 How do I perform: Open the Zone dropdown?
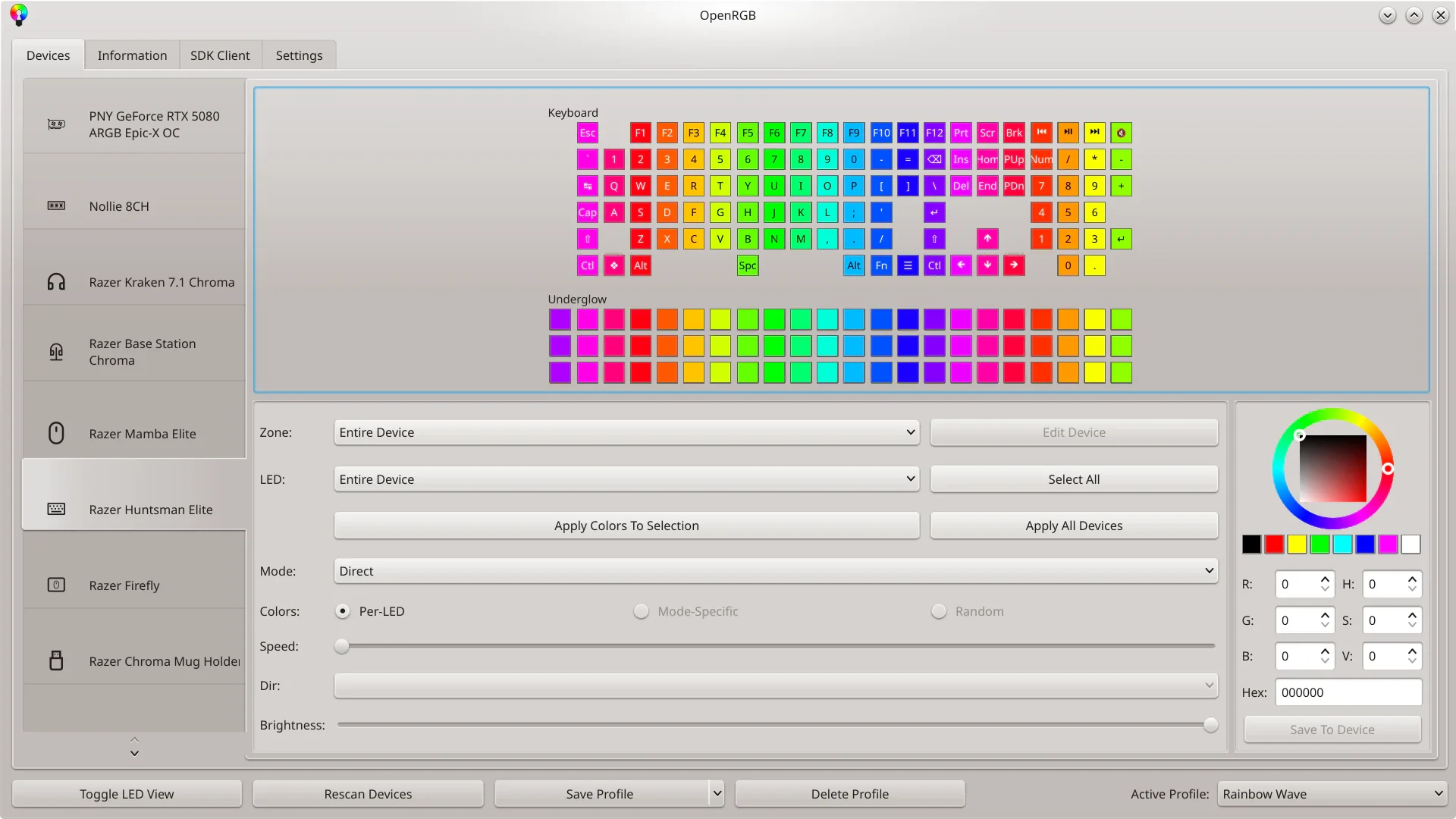pos(626,432)
